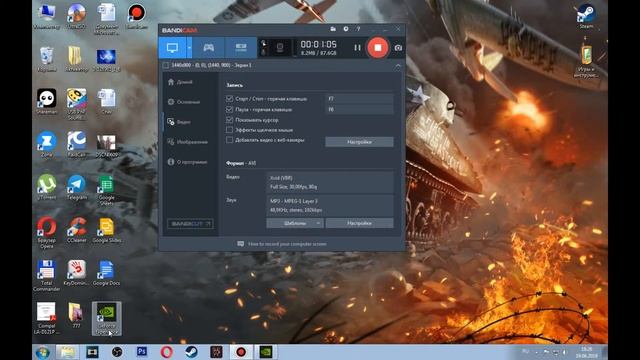Click the F8 Pause hotkey field
Screen dimensions: 640x360
point(359,109)
